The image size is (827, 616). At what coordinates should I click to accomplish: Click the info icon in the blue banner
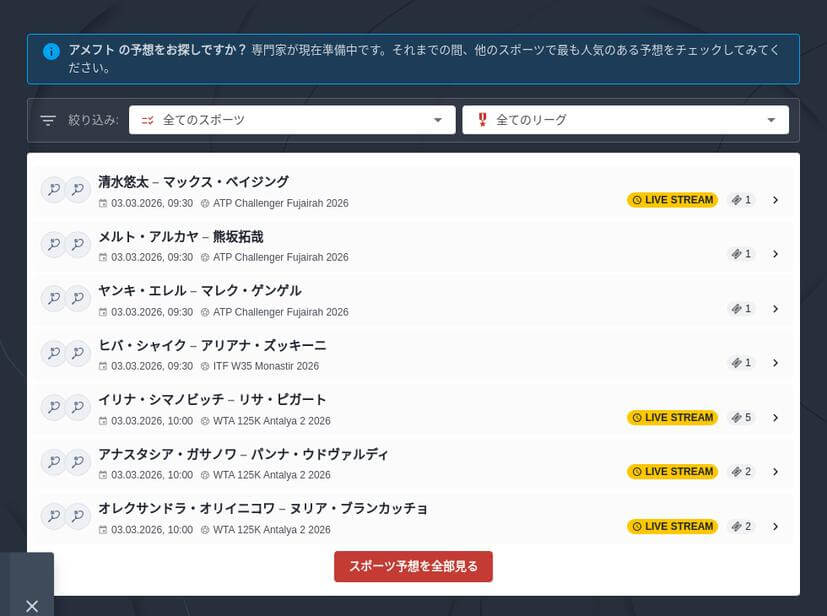coord(51,51)
